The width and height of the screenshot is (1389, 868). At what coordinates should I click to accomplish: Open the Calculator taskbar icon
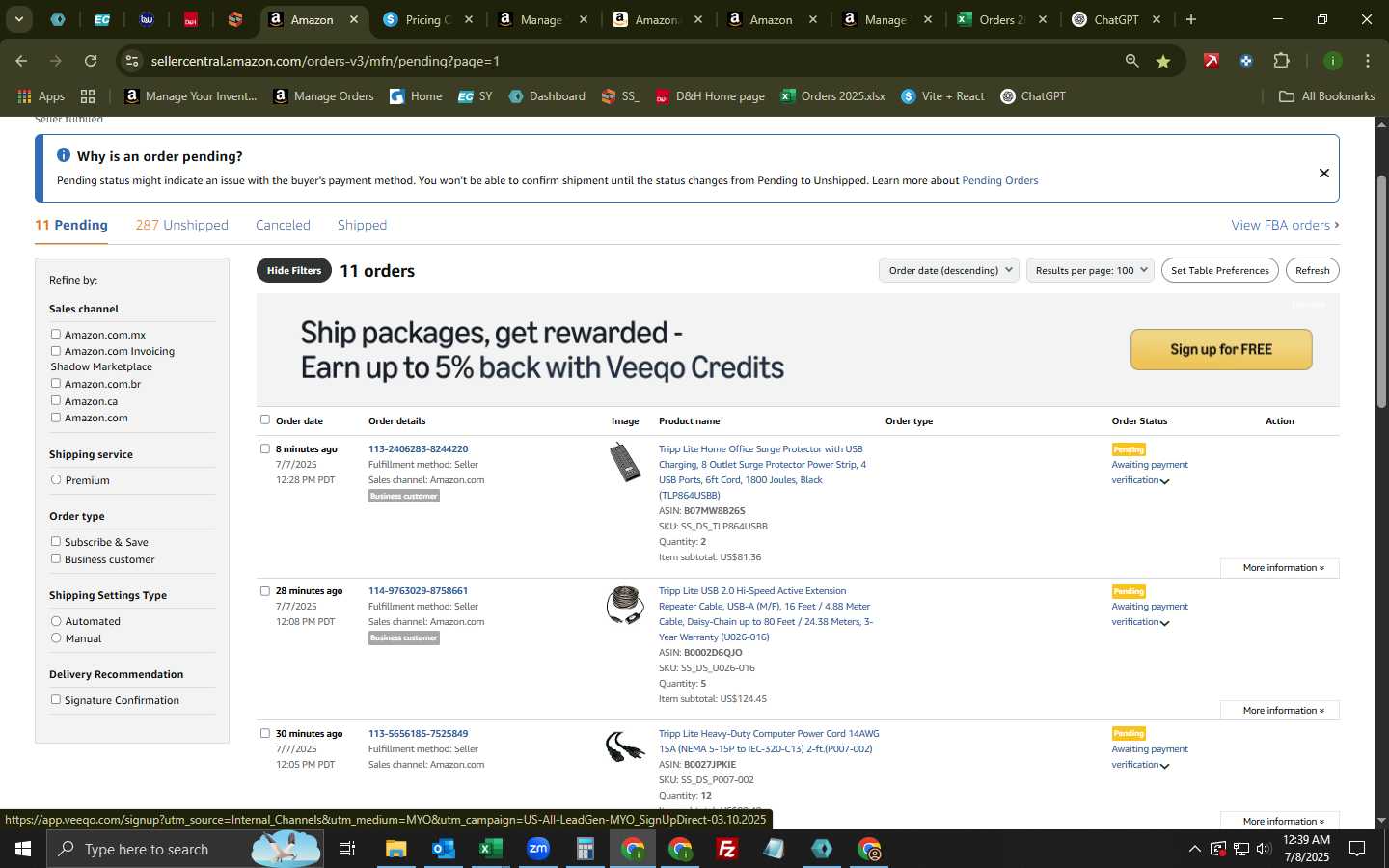pos(585,849)
